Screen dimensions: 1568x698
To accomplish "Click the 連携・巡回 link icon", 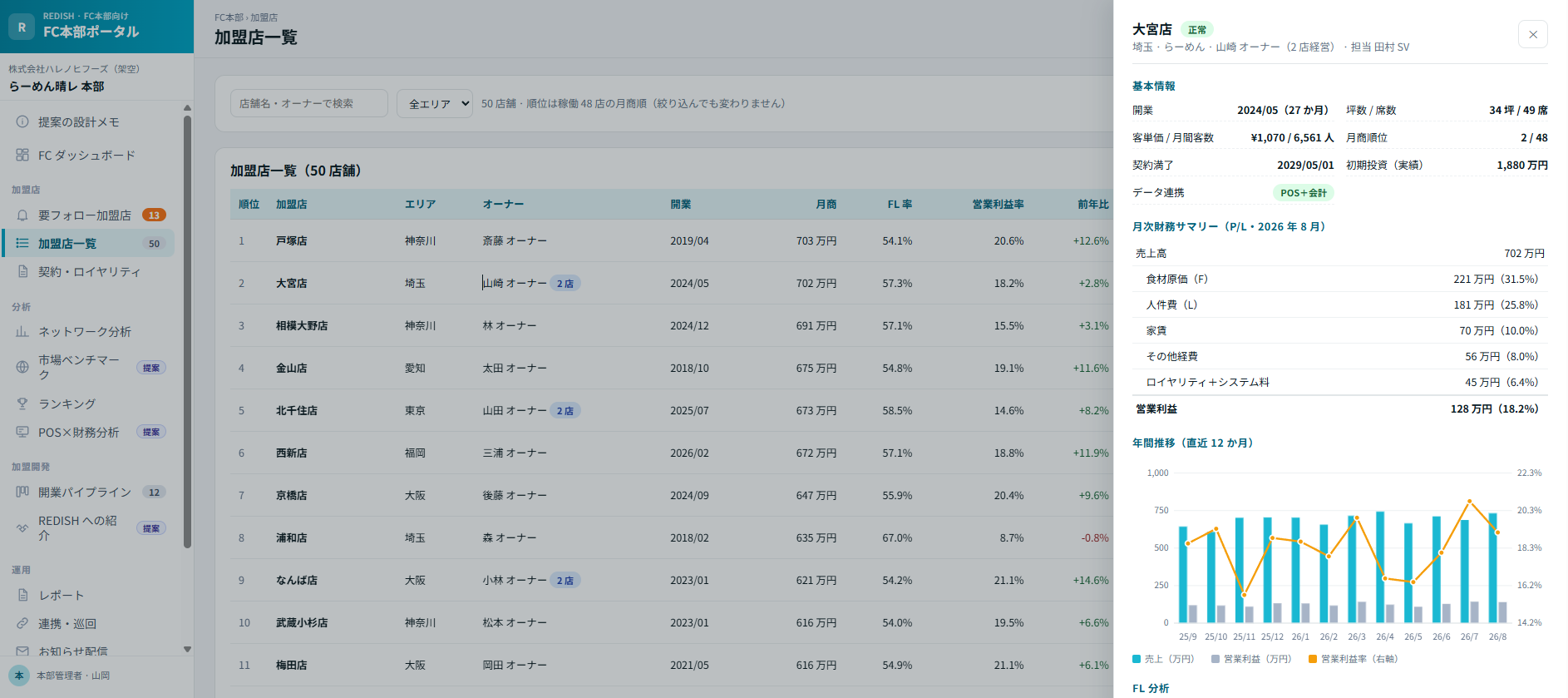I will [x=22, y=623].
